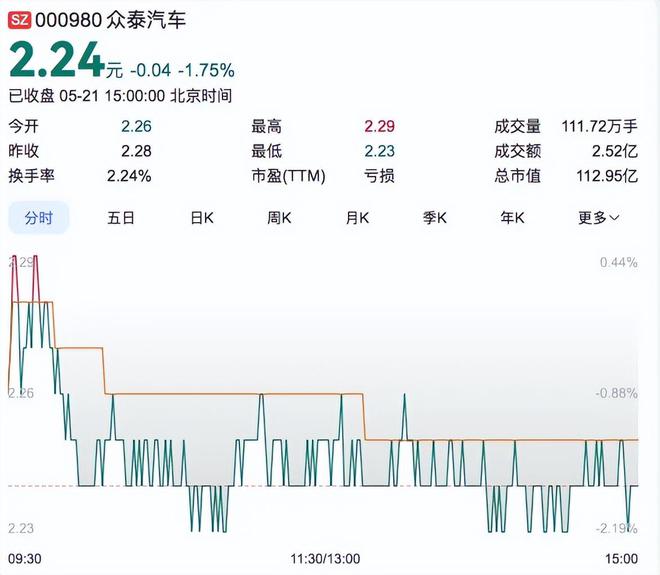Open the 季K quarterly chart tab

pos(435,217)
